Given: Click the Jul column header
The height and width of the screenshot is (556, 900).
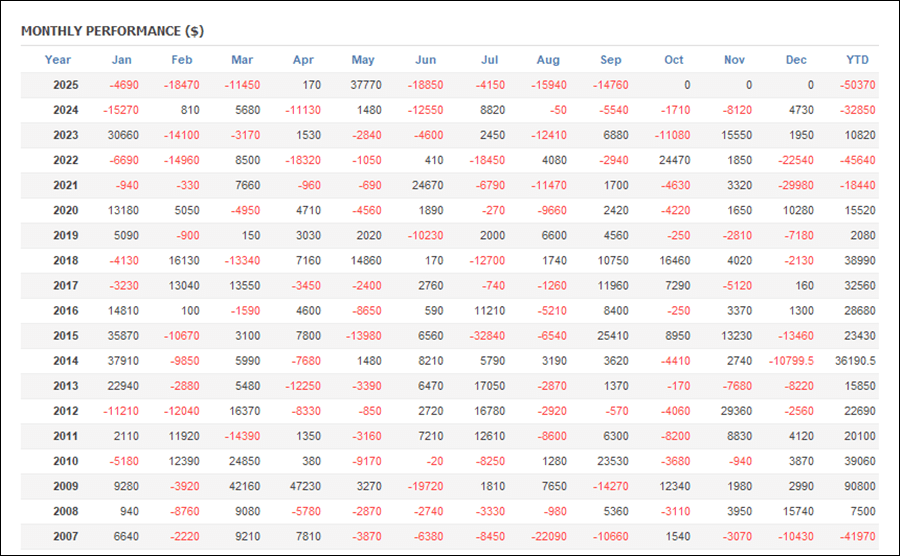Looking at the screenshot, I should pyautogui.click(x=490, y=60).
